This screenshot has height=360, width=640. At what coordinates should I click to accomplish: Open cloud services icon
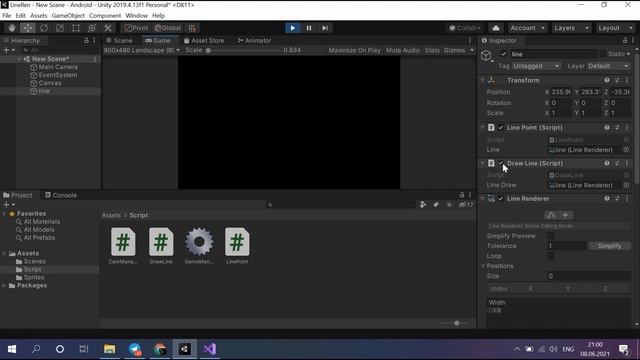point(496,28)
